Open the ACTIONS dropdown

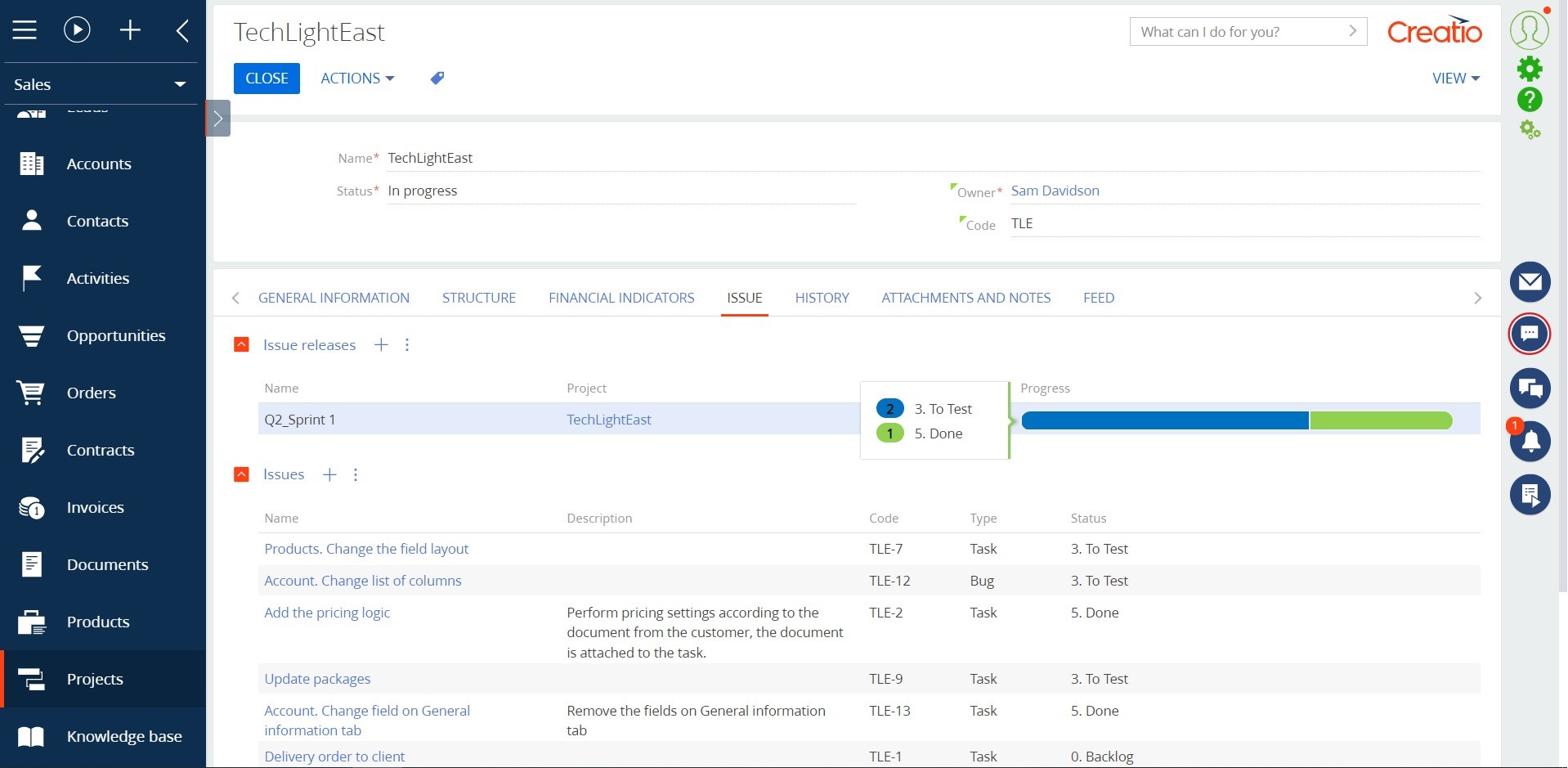coord(356,78)
